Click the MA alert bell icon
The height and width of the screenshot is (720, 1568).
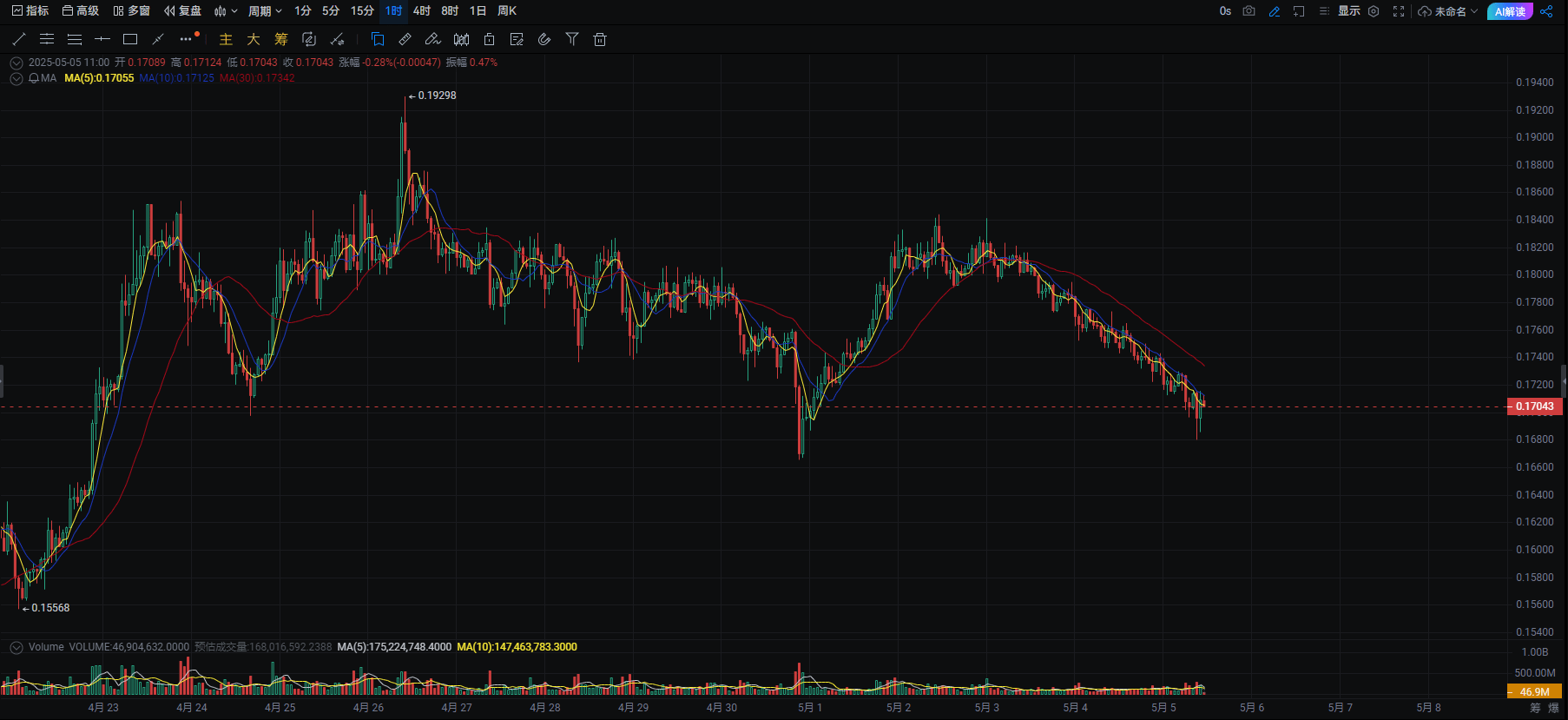[x=34, y=78]
